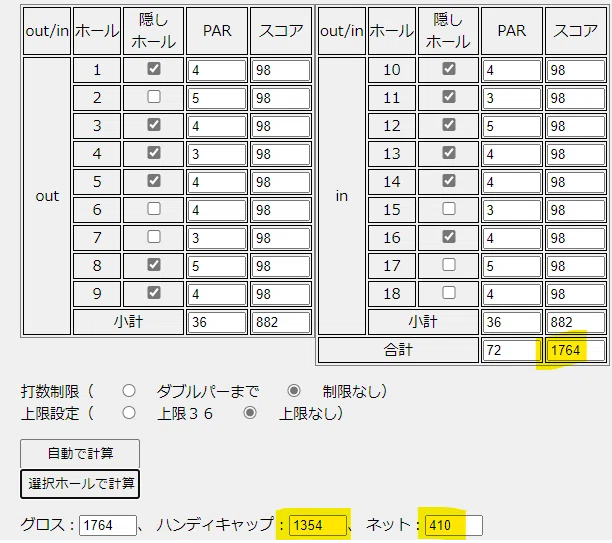The width and height of the screenshot is (612, 543).
Task: Select 上限36 upper limit radio button
Action: [x=129, y=413]
